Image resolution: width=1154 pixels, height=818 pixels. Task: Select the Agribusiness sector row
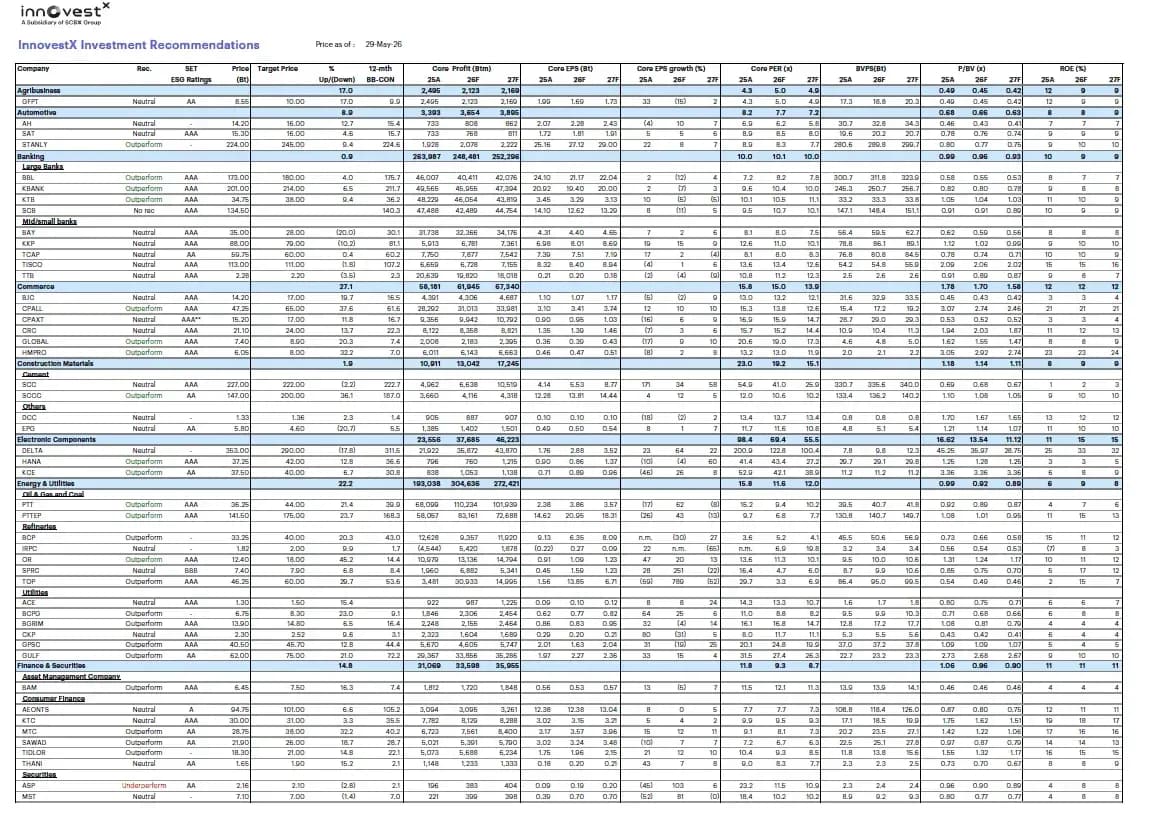point(569,91)
